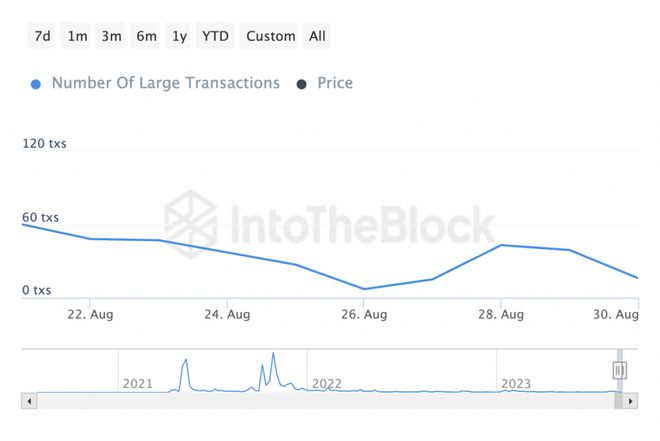Toggle the Number Of Large Transactions series
Screen dimensions: 660x441
(x=165, y=83)
